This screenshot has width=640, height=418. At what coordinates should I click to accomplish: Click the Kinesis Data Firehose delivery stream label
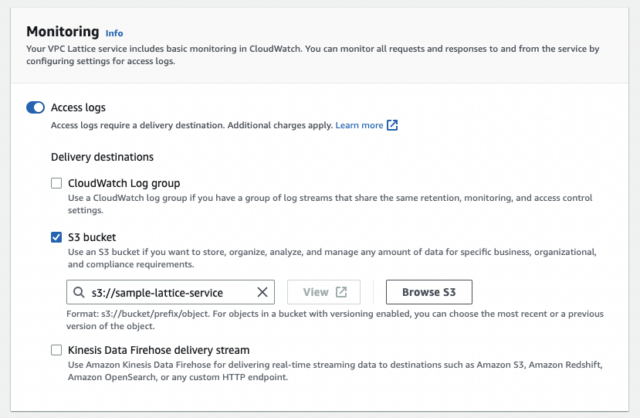click(158, 350)
